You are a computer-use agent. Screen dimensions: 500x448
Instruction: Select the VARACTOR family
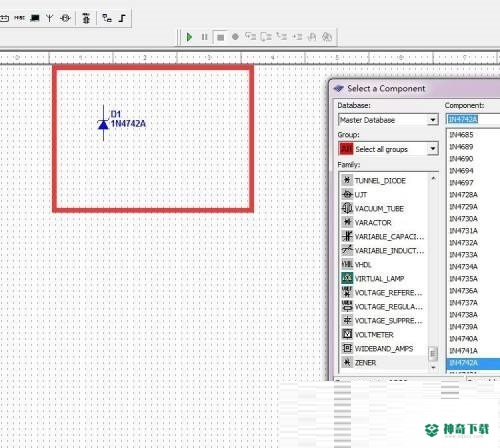click(x=373, y=223)
